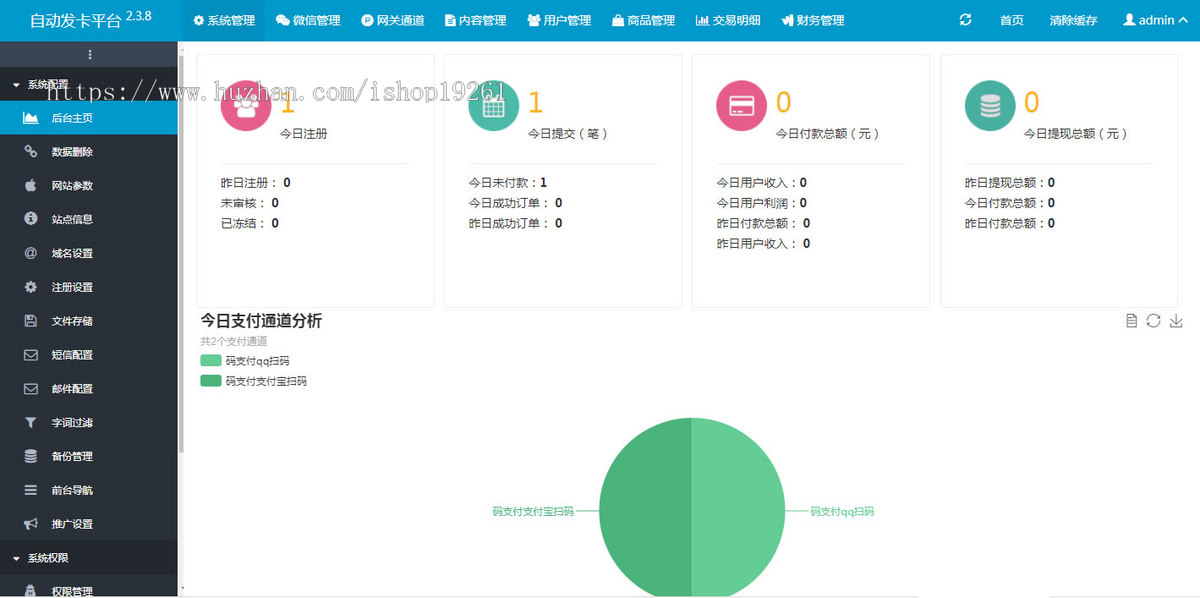Image resolution: width=1200 pixels, height=598 pixels.
Task: Click the envelope icon beside 邮件配置
Action: (x=30, y=388)
